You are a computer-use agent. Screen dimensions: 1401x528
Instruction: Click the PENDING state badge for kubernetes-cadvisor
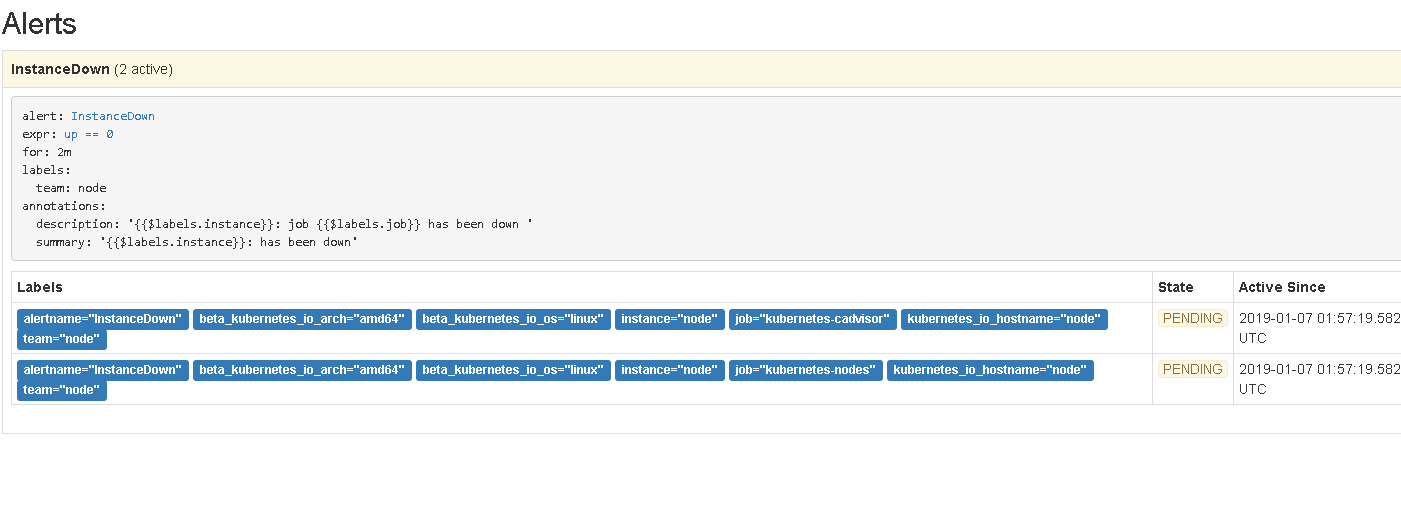(1192, 319)
